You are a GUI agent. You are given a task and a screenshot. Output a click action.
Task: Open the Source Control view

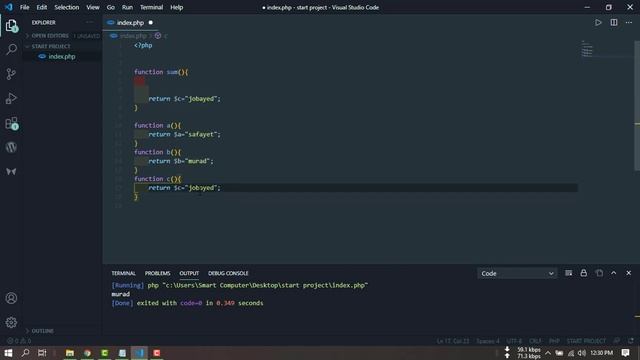point(11,74)
